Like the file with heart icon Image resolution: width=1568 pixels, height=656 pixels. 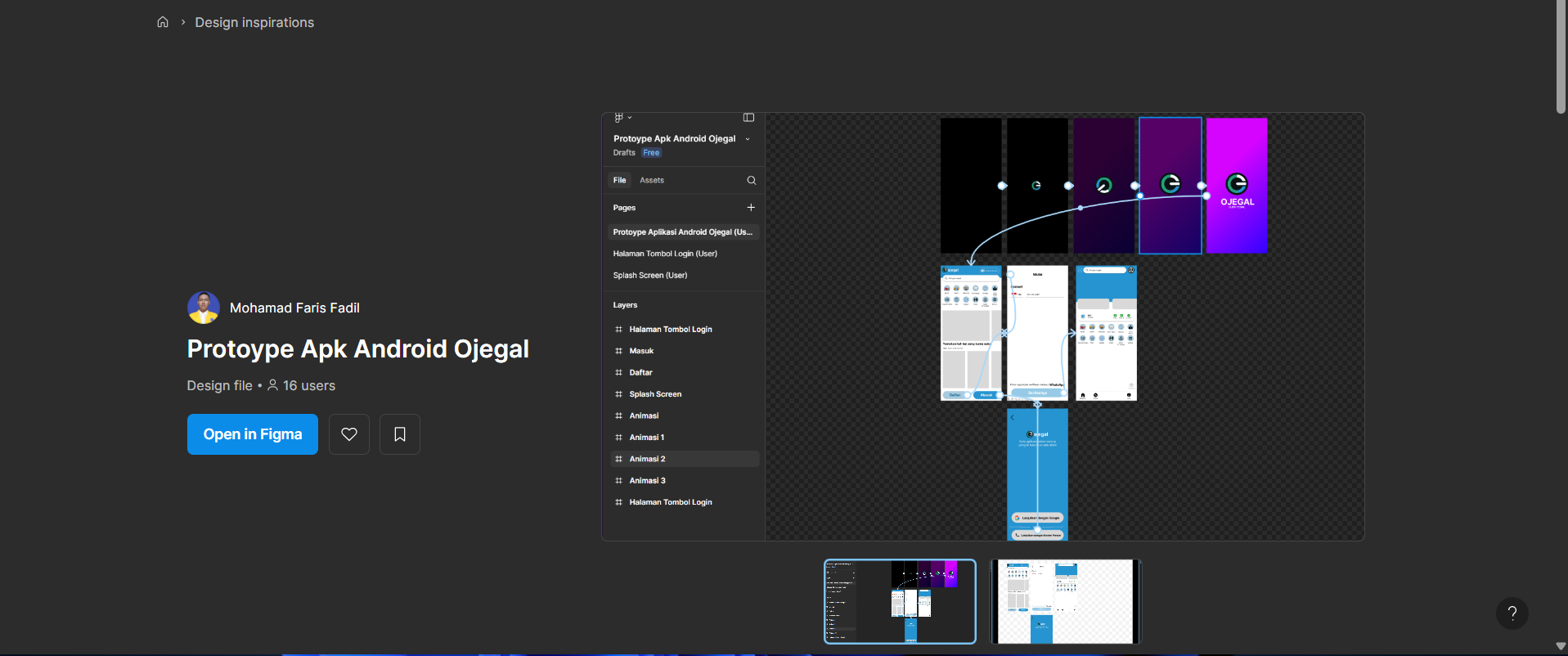[349, 434]
